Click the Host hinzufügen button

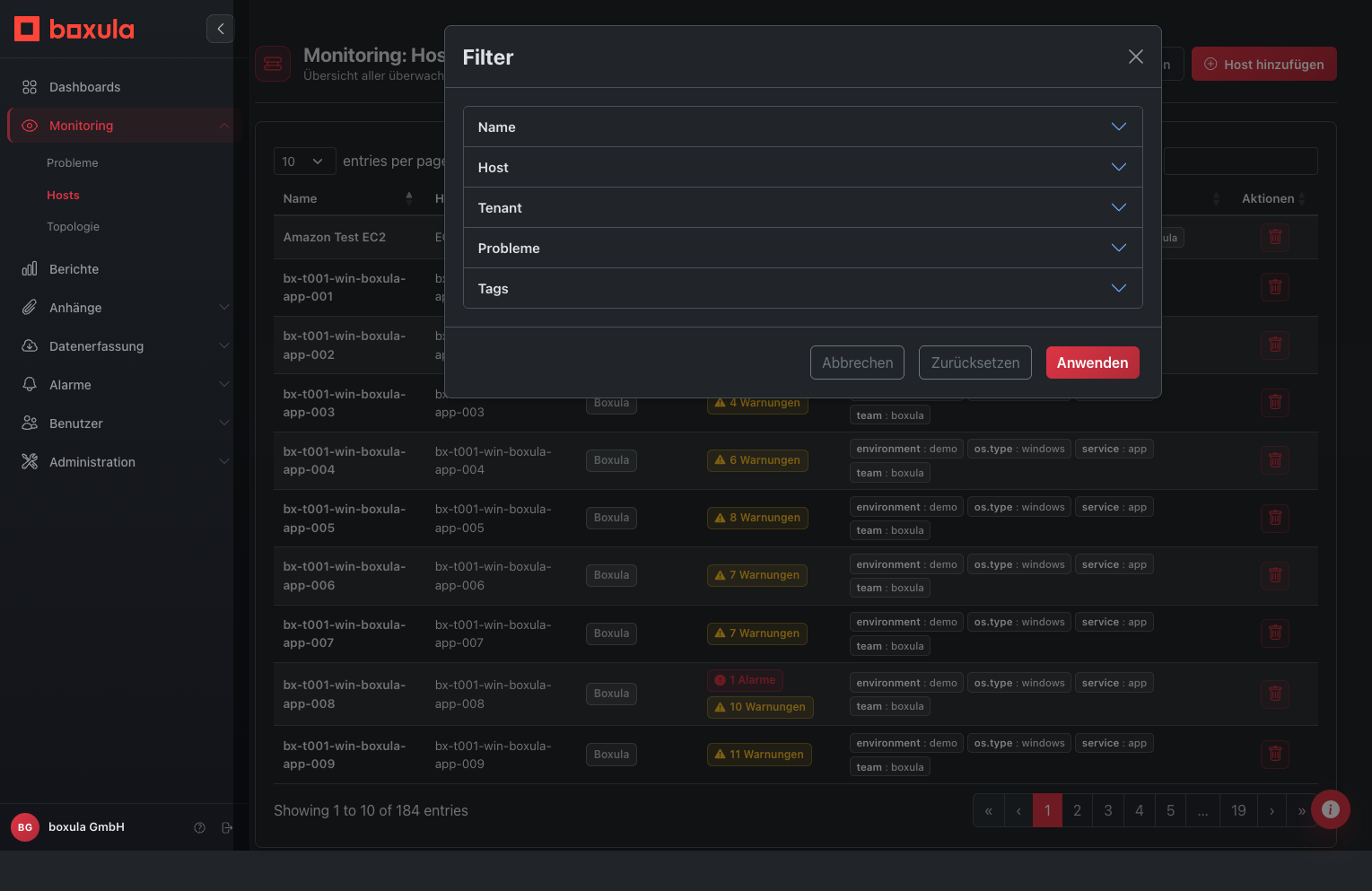(x=1263, y=64)
